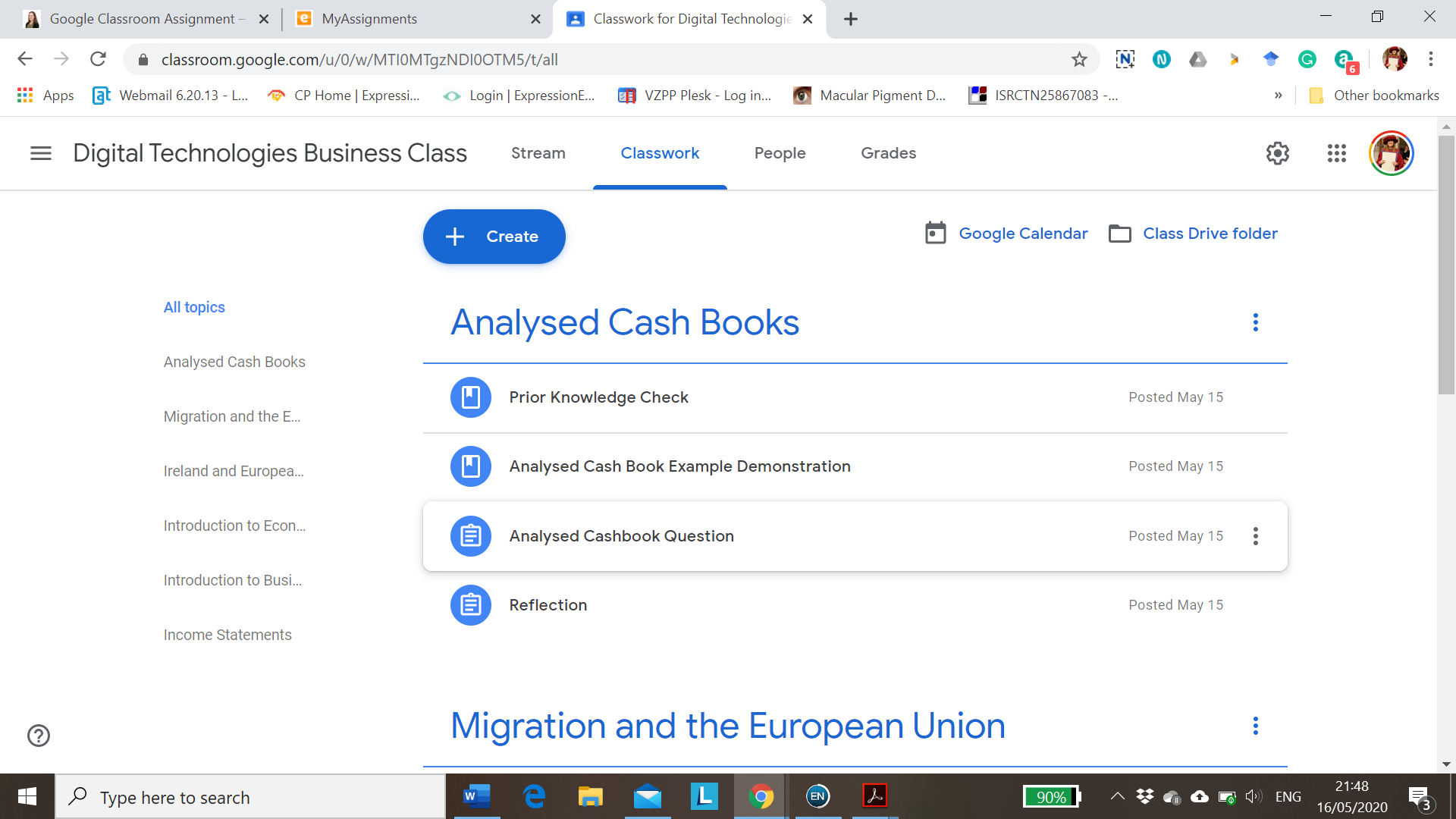Viewport: 1456px width, 819px height.
Task: Open Google Calendar link
Action: pos(1022,234)
